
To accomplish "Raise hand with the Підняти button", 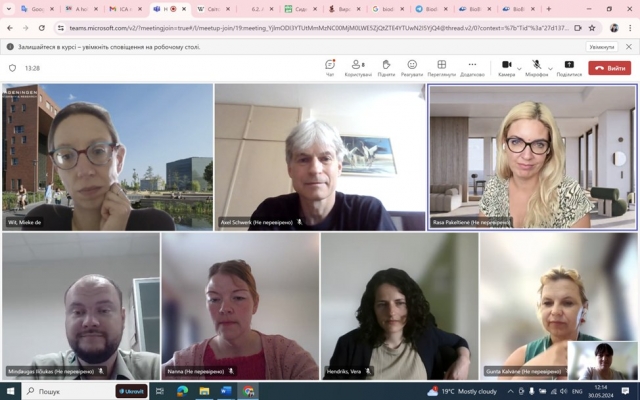I will 386,65.
